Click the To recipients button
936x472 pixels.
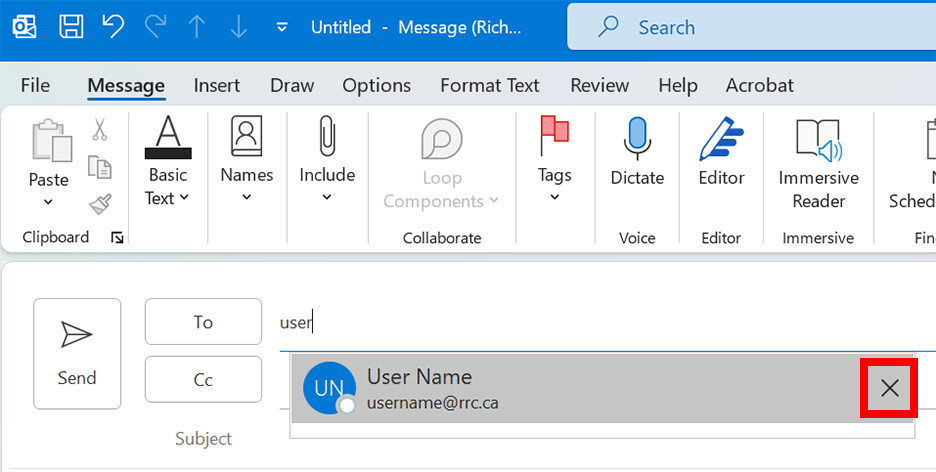[203, 322]
